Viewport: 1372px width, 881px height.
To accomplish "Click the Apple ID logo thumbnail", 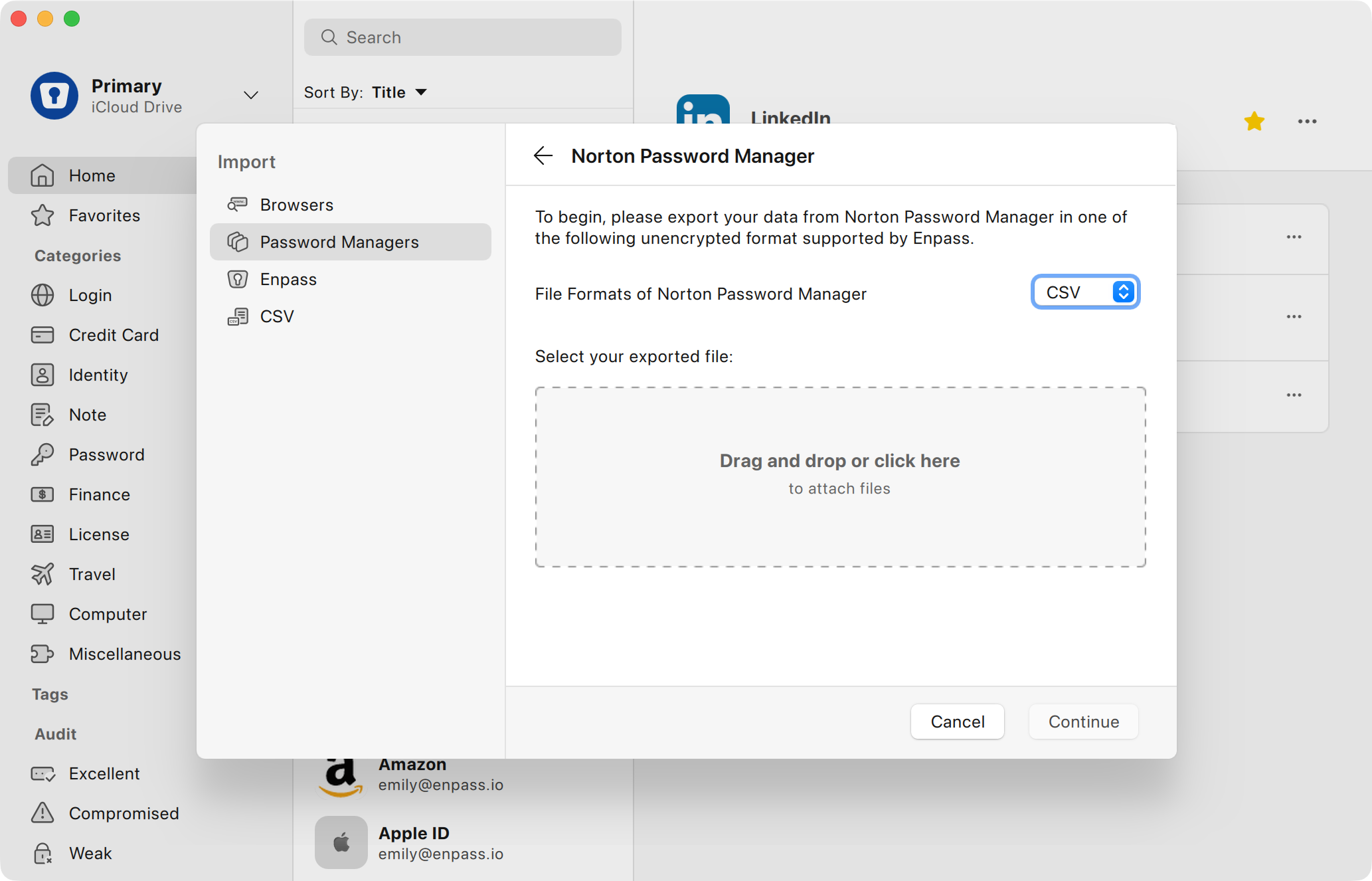I will (341, 842).
